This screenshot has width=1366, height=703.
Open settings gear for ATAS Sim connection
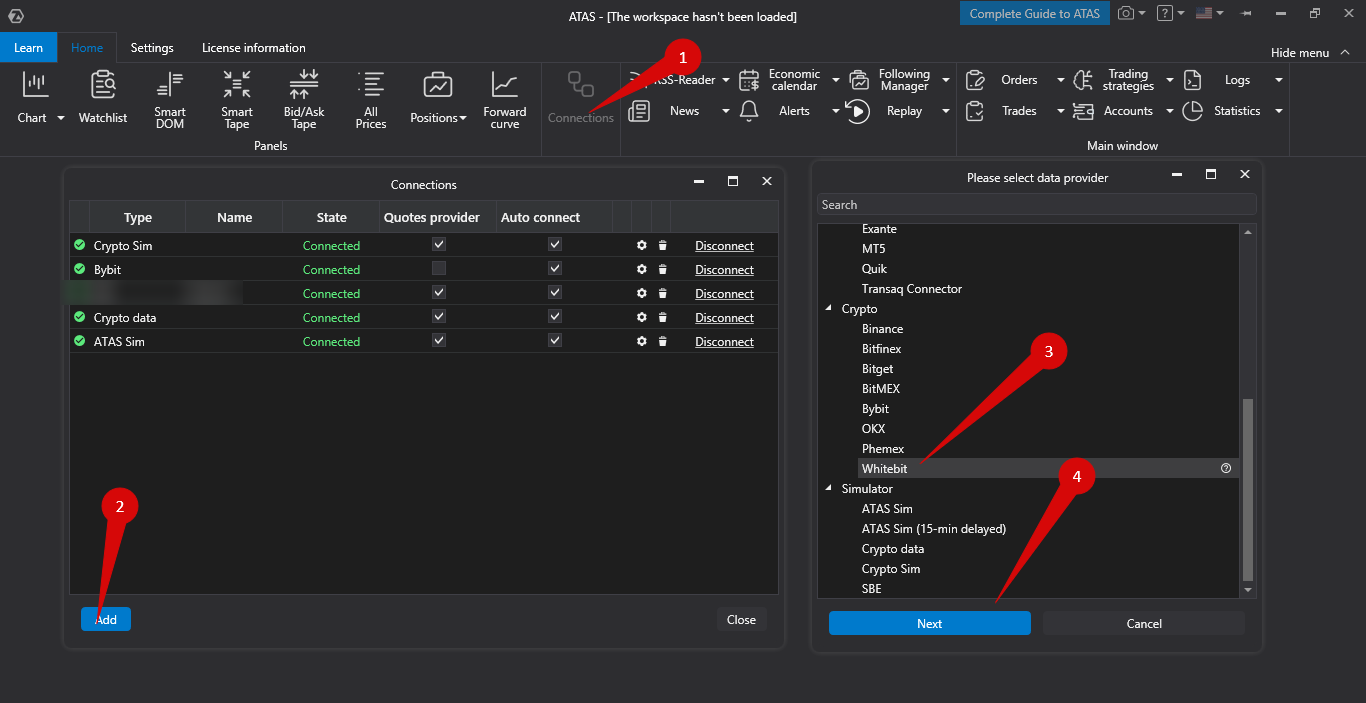[642, 341]
